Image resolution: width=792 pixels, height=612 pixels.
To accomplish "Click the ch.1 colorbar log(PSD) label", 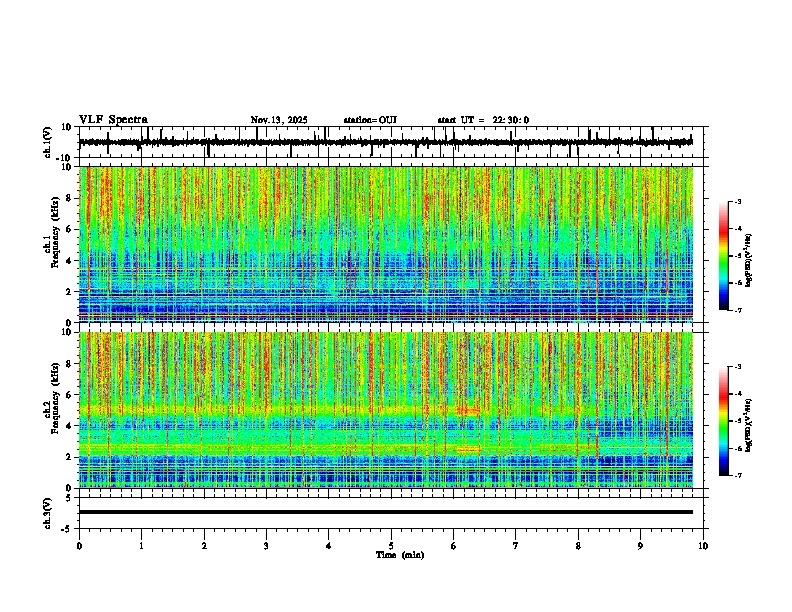I will pos(748,261).
